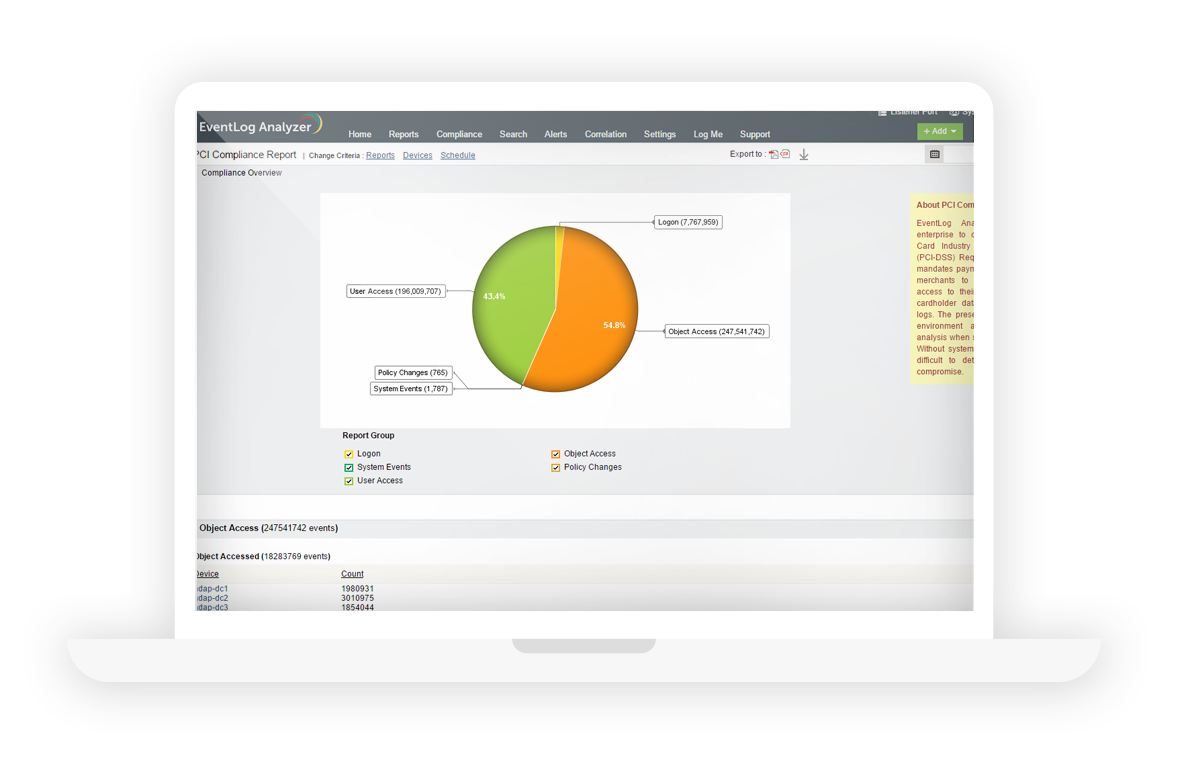Viewport: 1203px width, 780px height.
Task: Open the Search tab
Action: pyautogui.click(x=513, y=134)
